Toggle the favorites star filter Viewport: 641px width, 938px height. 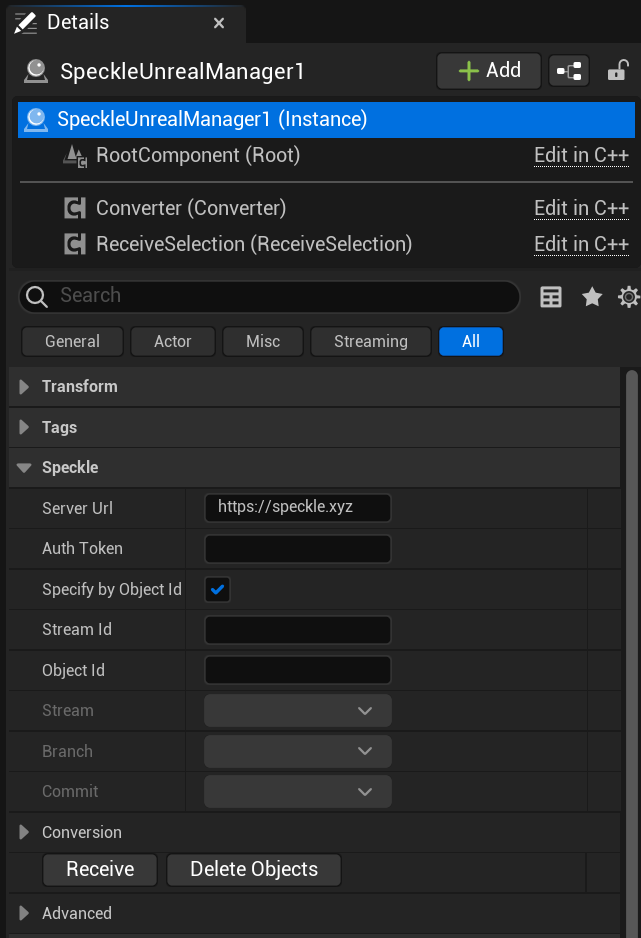tap(592, 297)
